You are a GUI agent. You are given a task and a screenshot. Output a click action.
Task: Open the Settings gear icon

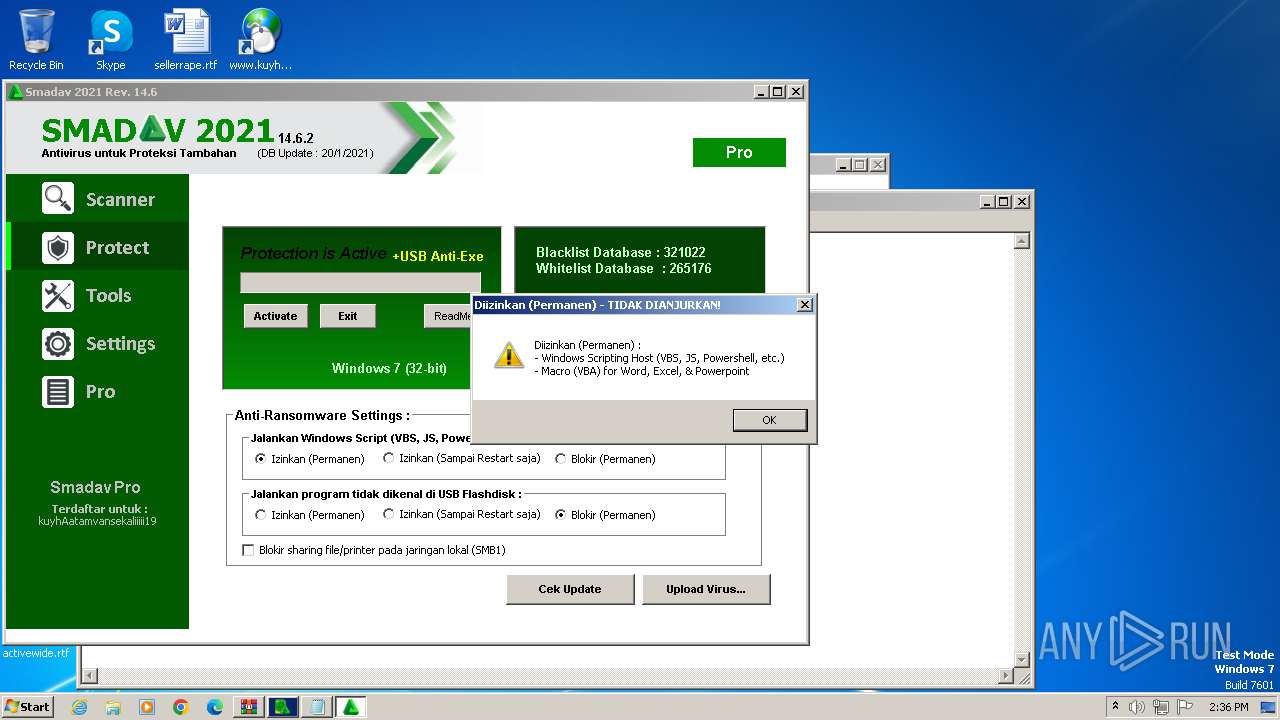tap(58, 342)
